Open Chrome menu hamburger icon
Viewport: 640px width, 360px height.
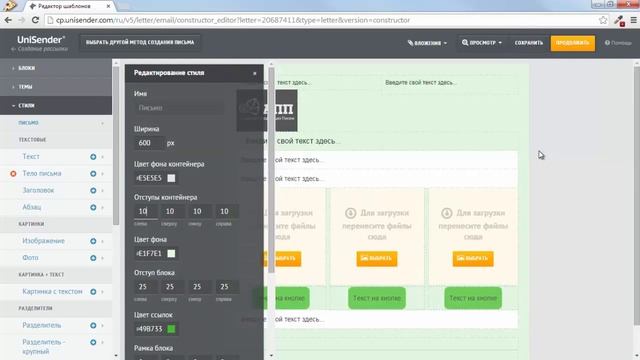[633, 20]
